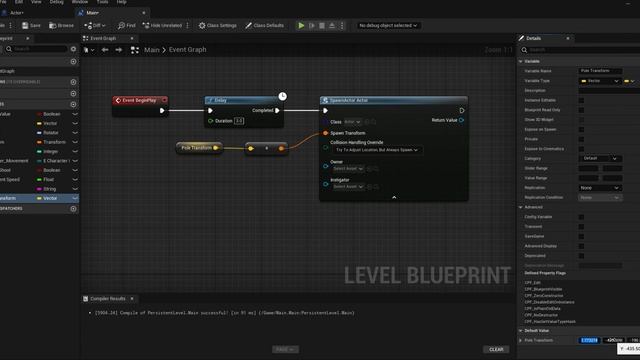The height and width of the screenshot is (360, 640).
Task: Collapse the Advanced section in Details
Action: click(x=521, y=207)
